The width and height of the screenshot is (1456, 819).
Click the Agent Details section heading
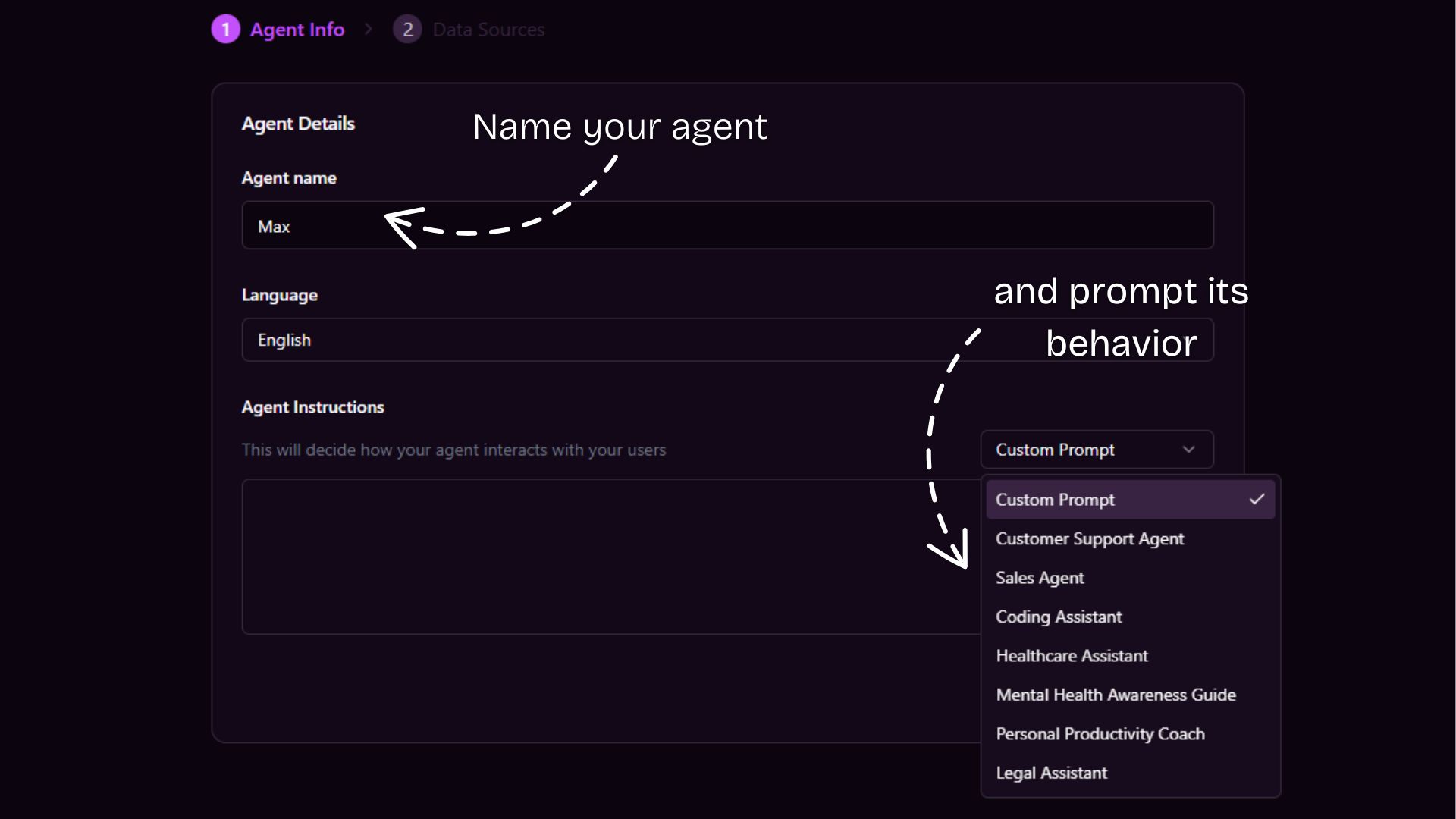298,124
